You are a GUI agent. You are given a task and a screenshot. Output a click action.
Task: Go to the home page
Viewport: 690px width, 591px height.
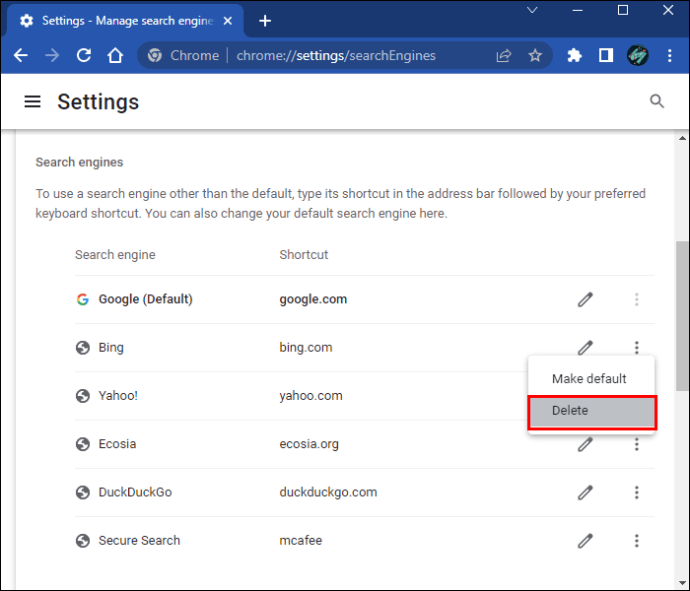pyautogui.click(x=116, y=56)
